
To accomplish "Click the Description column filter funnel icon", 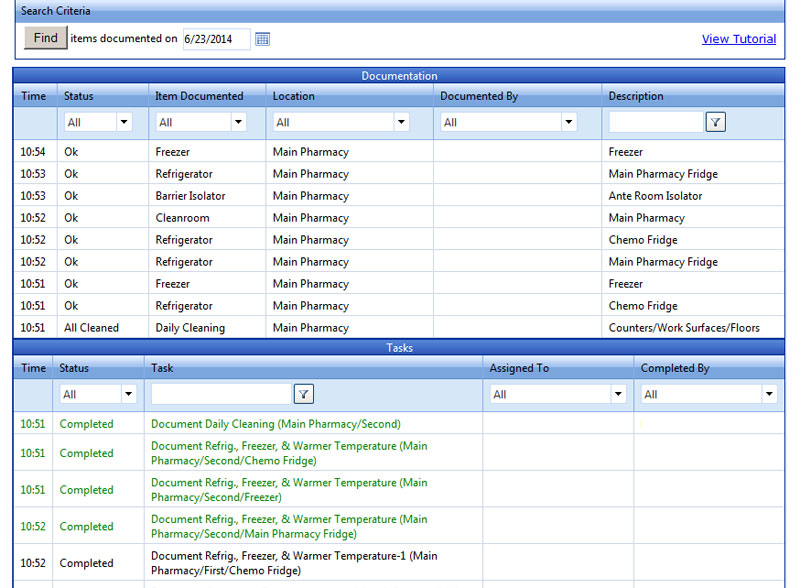I will 715,121.
